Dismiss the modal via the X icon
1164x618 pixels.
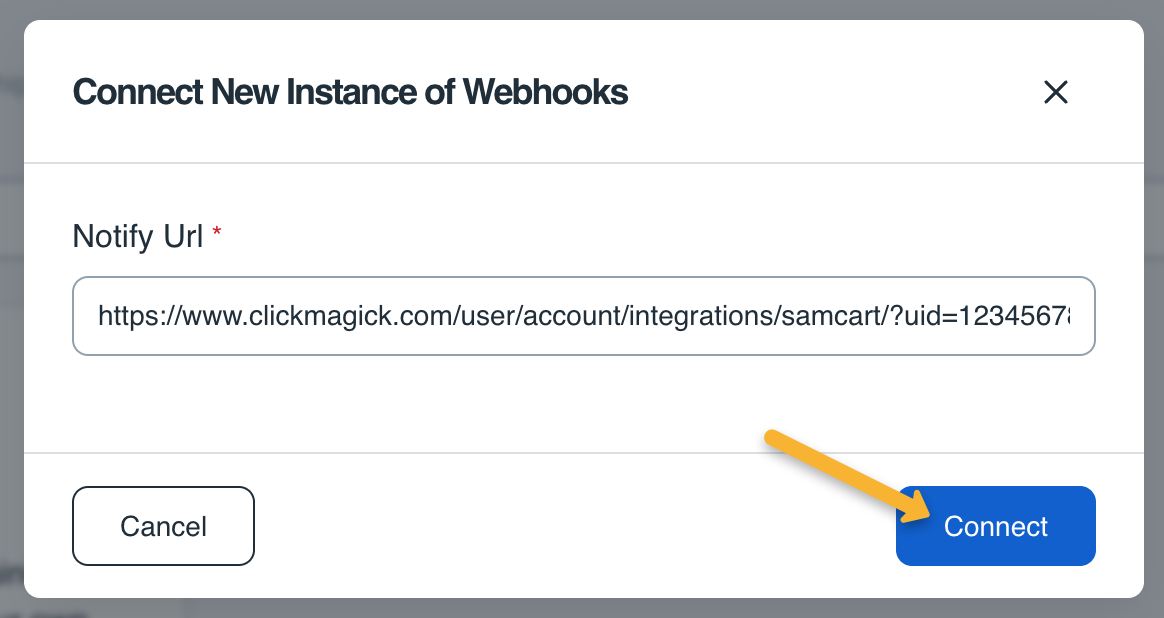pyautogui.click(x=1056, y=92)
